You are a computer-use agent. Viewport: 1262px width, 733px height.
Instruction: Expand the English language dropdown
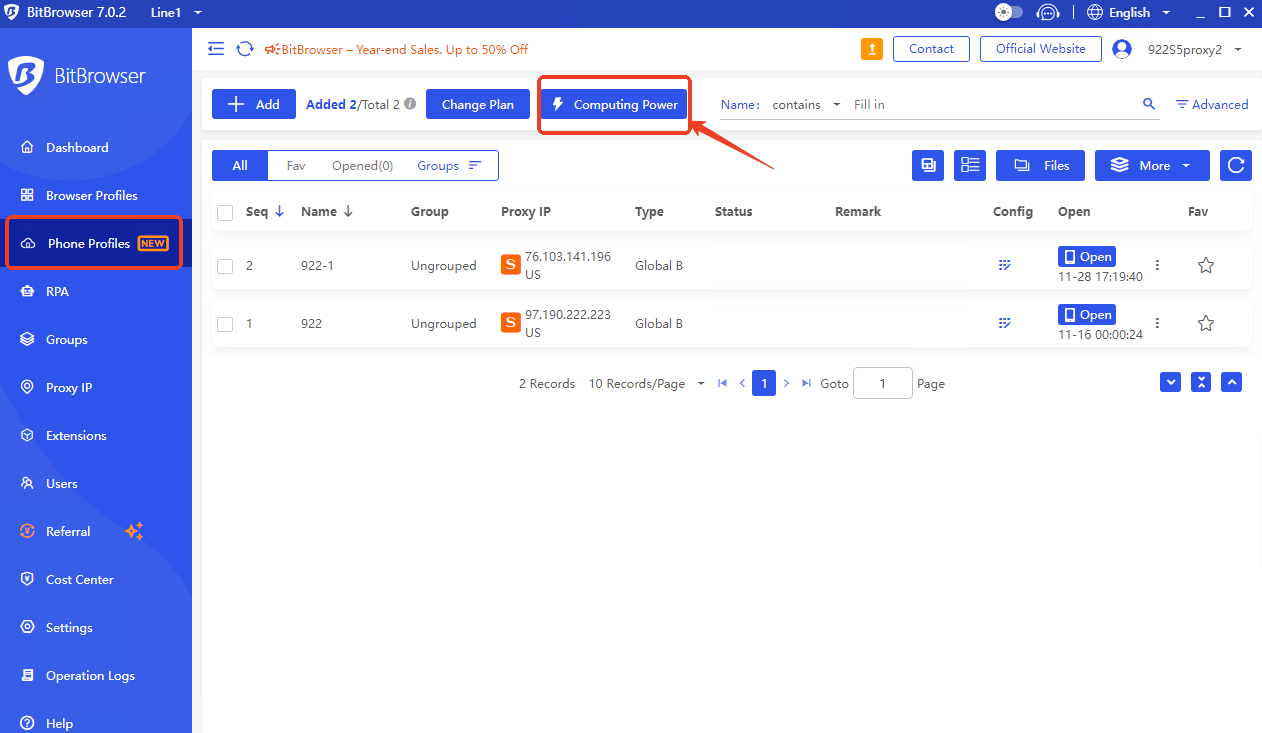coord(1128,13)
